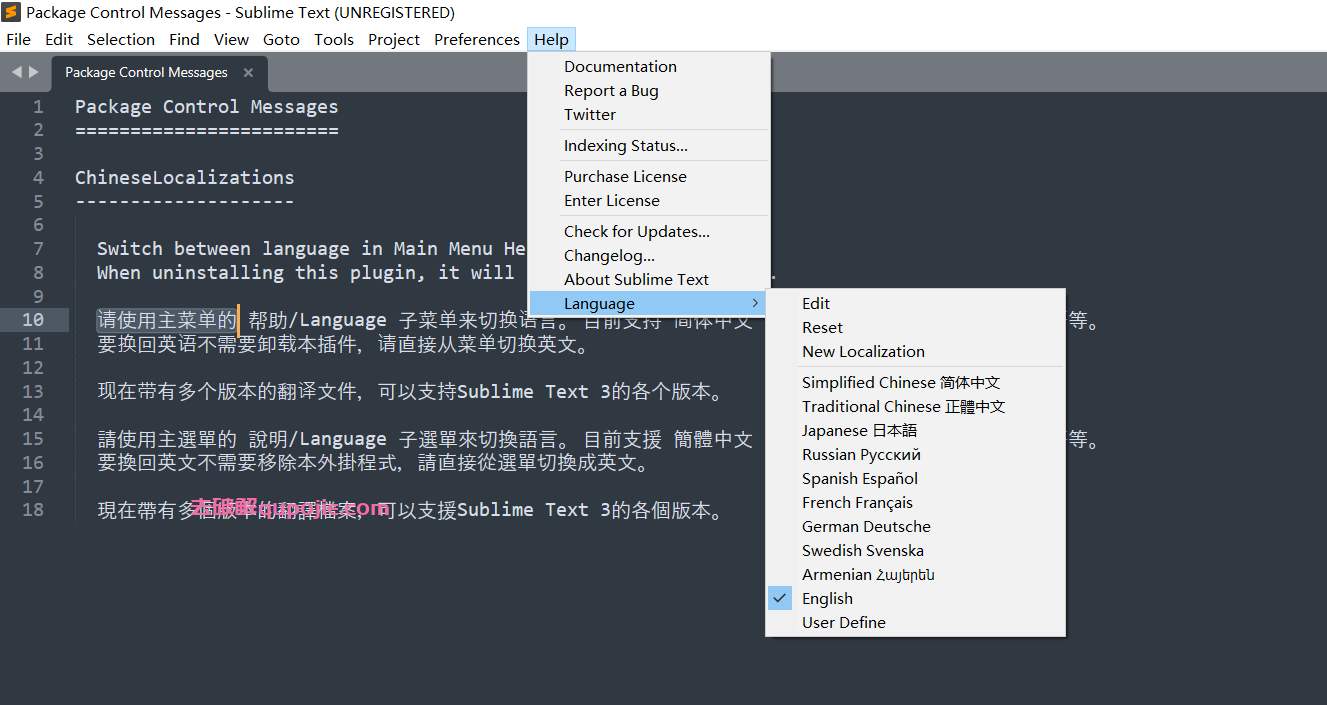The height and width of the screenshot is (705, 1327).
Task: Select New Localization
Action: [915, 351]
